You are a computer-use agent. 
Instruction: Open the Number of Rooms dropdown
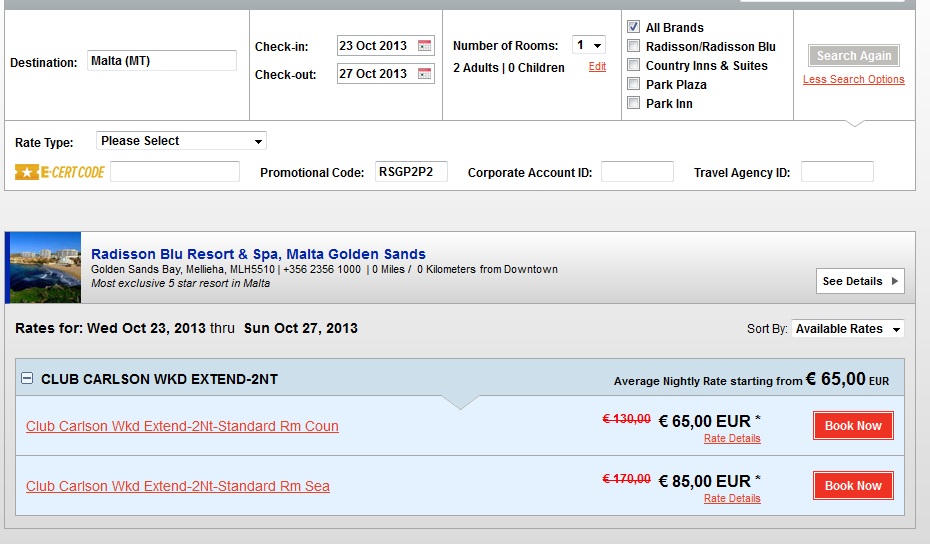click(588, 45)
